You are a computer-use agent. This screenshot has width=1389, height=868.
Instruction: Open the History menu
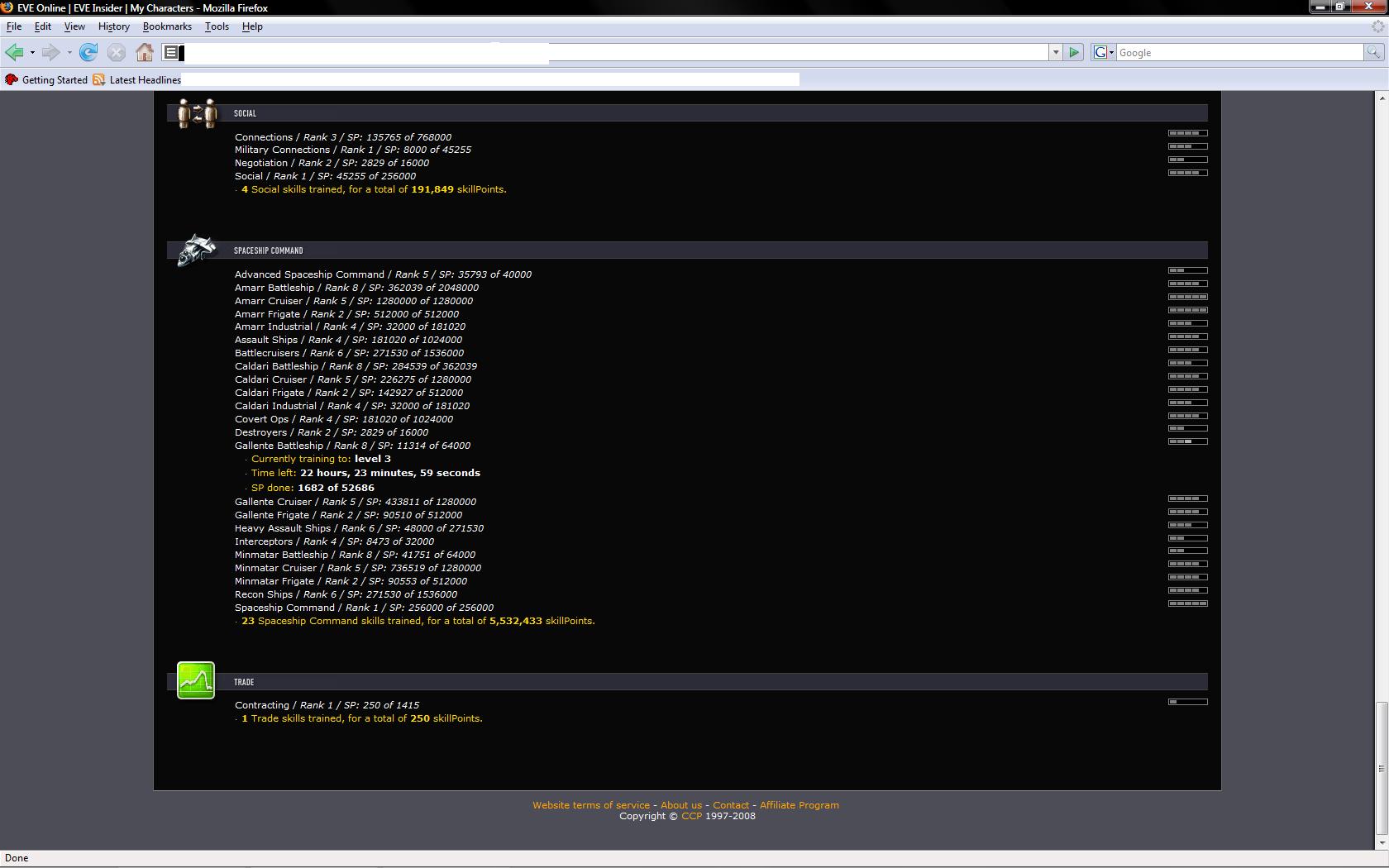click(114, 26)
